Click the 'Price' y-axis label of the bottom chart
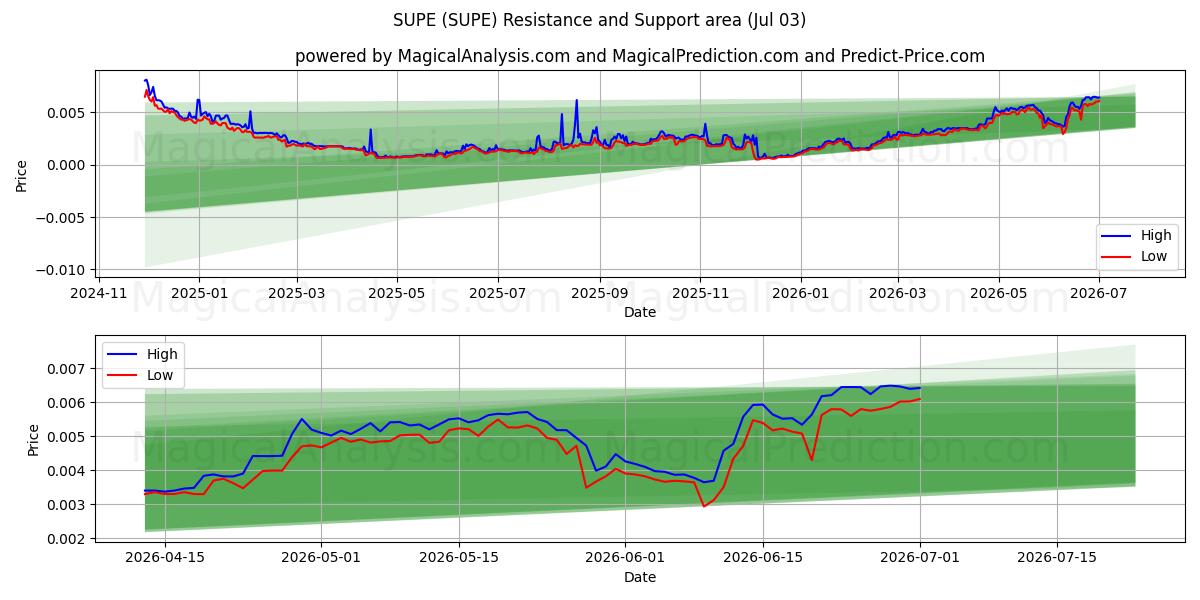Screen dimensions: 1200x600 click(x=33, y=440)
